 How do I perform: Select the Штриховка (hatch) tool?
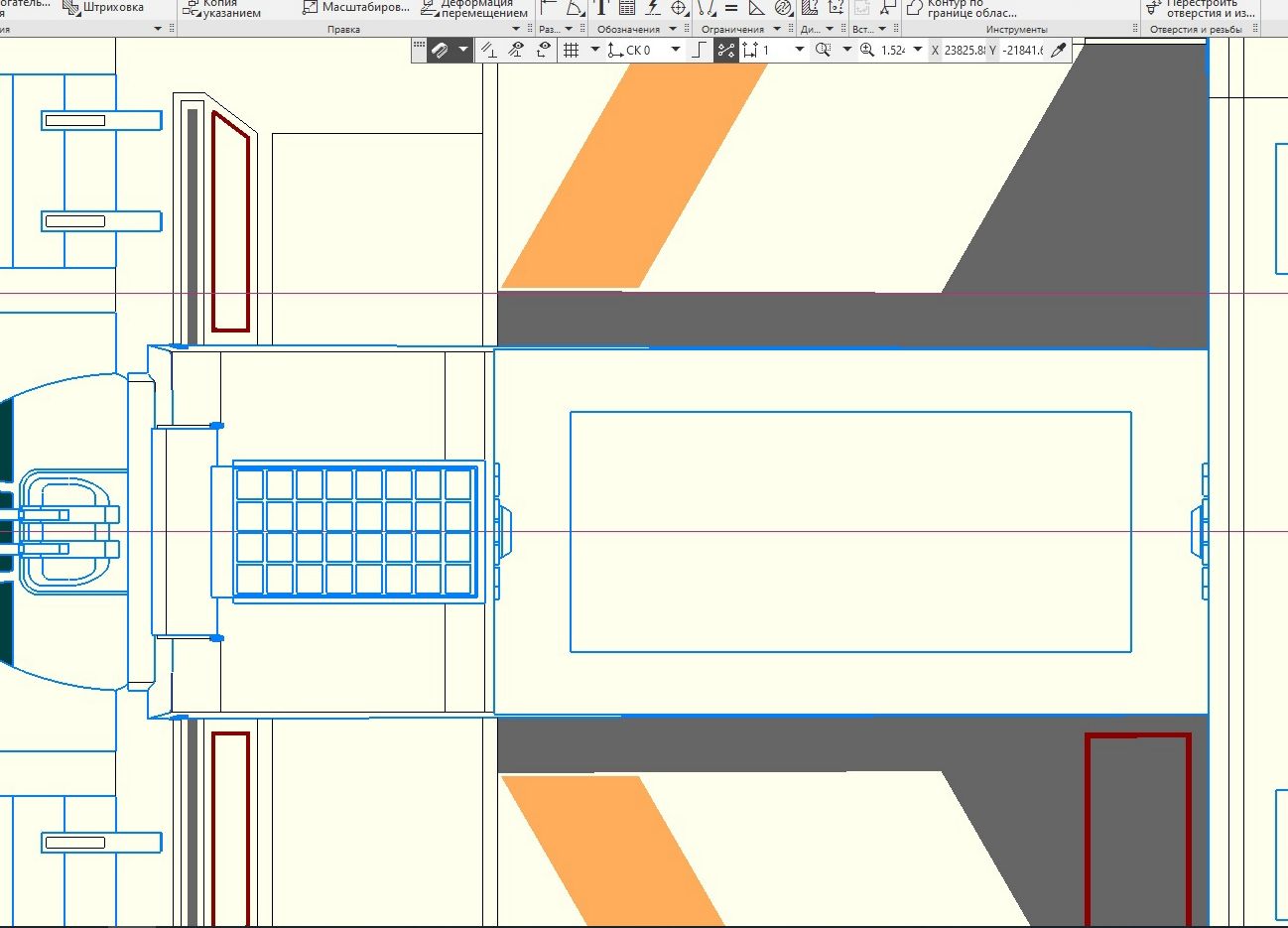click(103, 8)
